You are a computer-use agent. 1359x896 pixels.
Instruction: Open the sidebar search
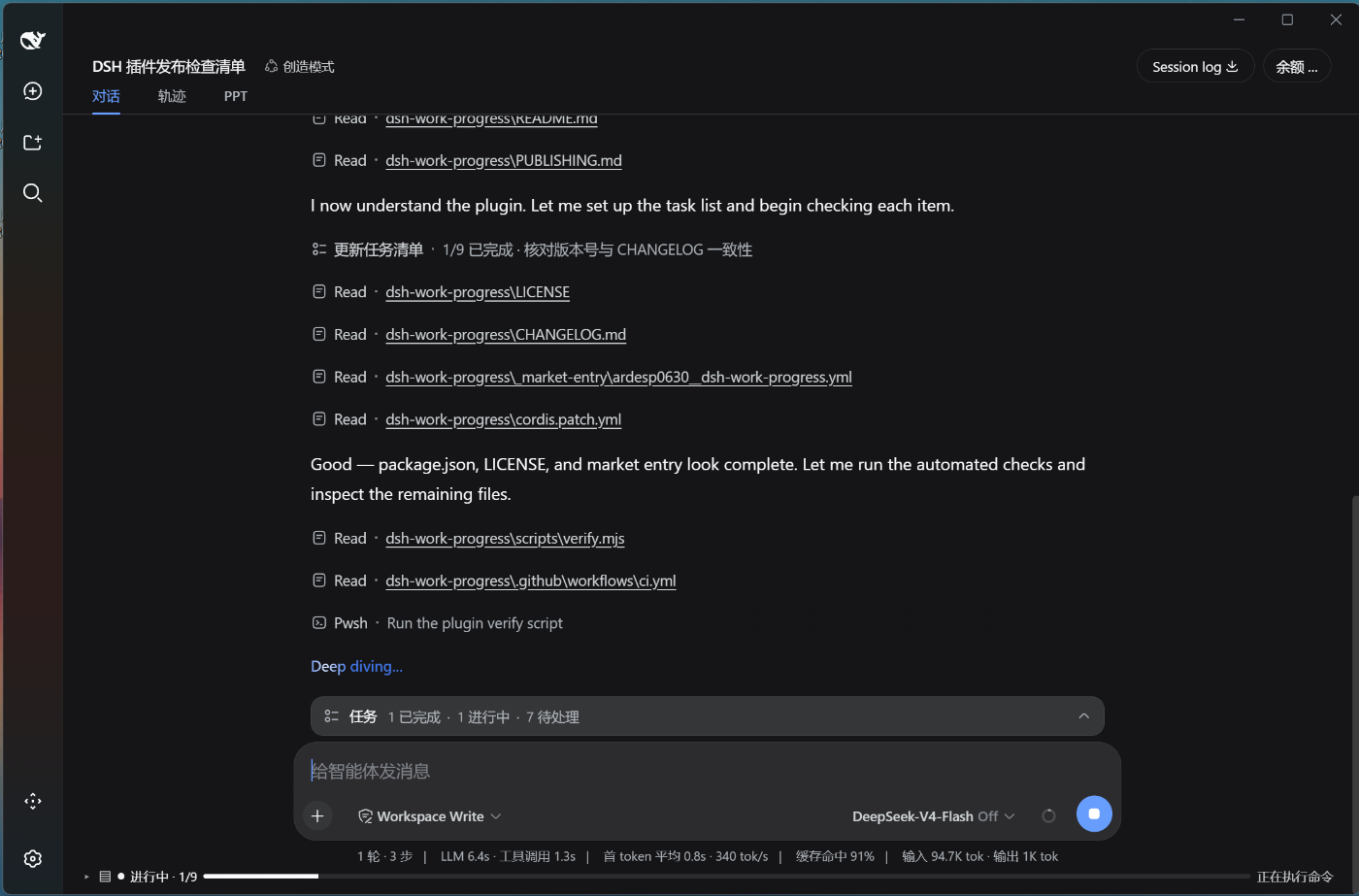(33, 193)
